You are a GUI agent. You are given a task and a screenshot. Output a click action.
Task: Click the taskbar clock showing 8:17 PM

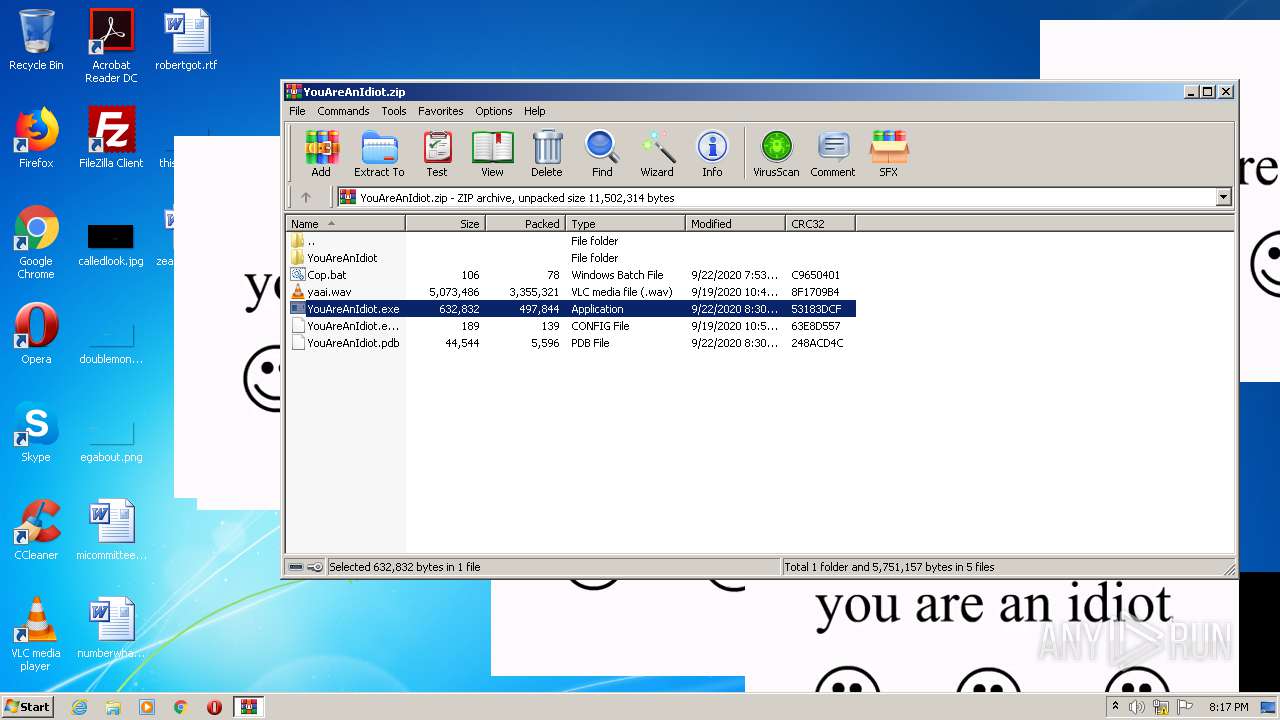(x=1228, y=707)
